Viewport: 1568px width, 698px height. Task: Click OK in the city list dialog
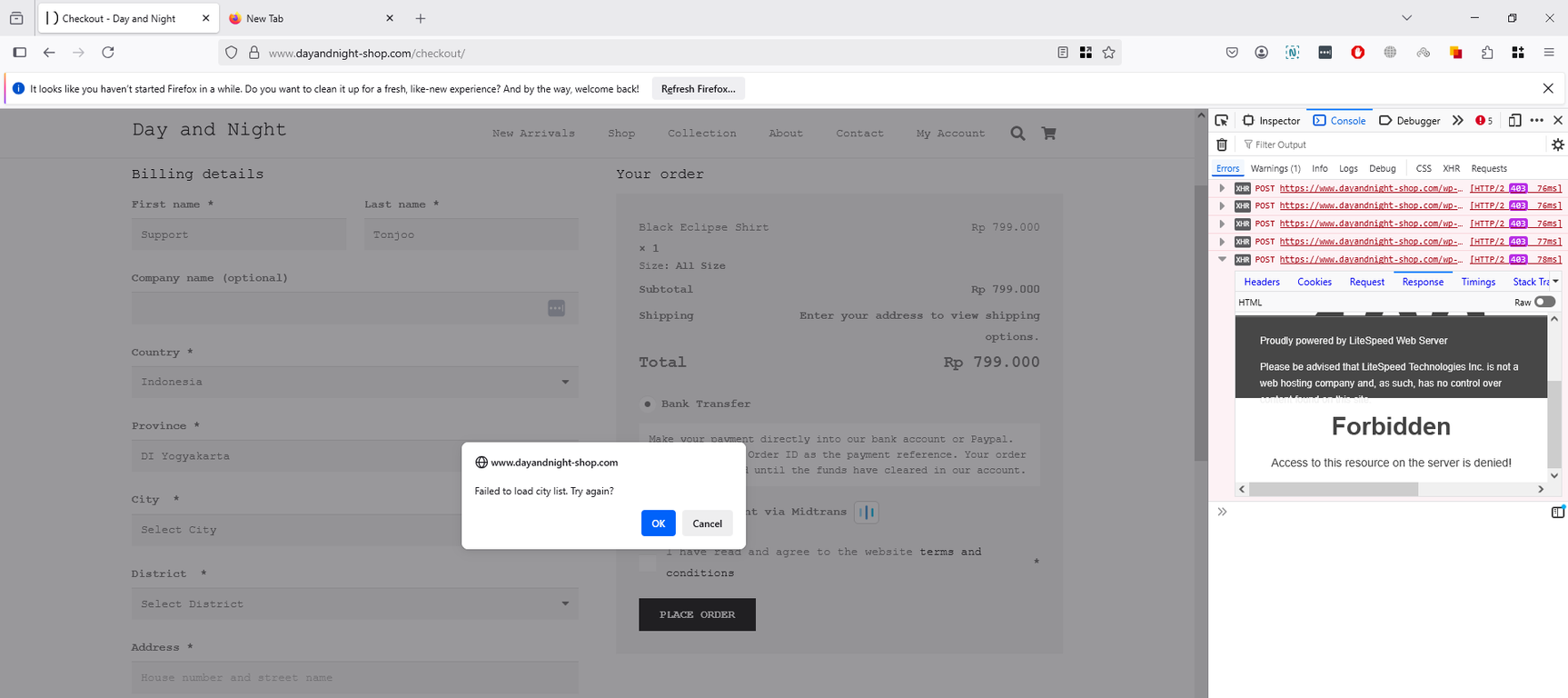[659, 523]
